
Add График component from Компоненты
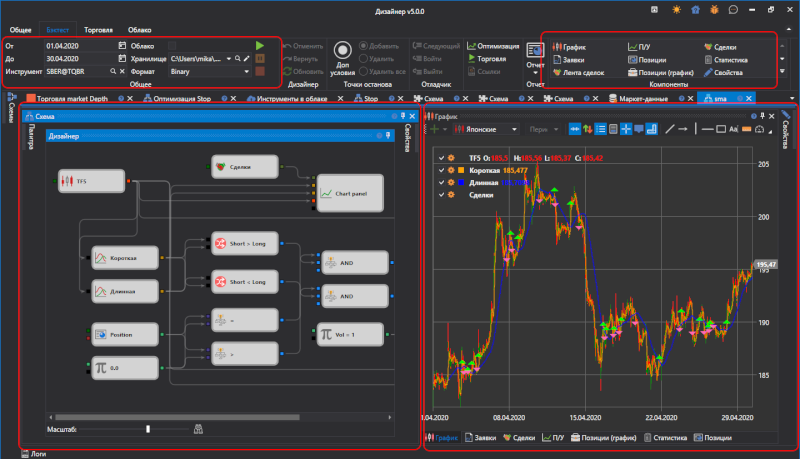tap(569, 47)
